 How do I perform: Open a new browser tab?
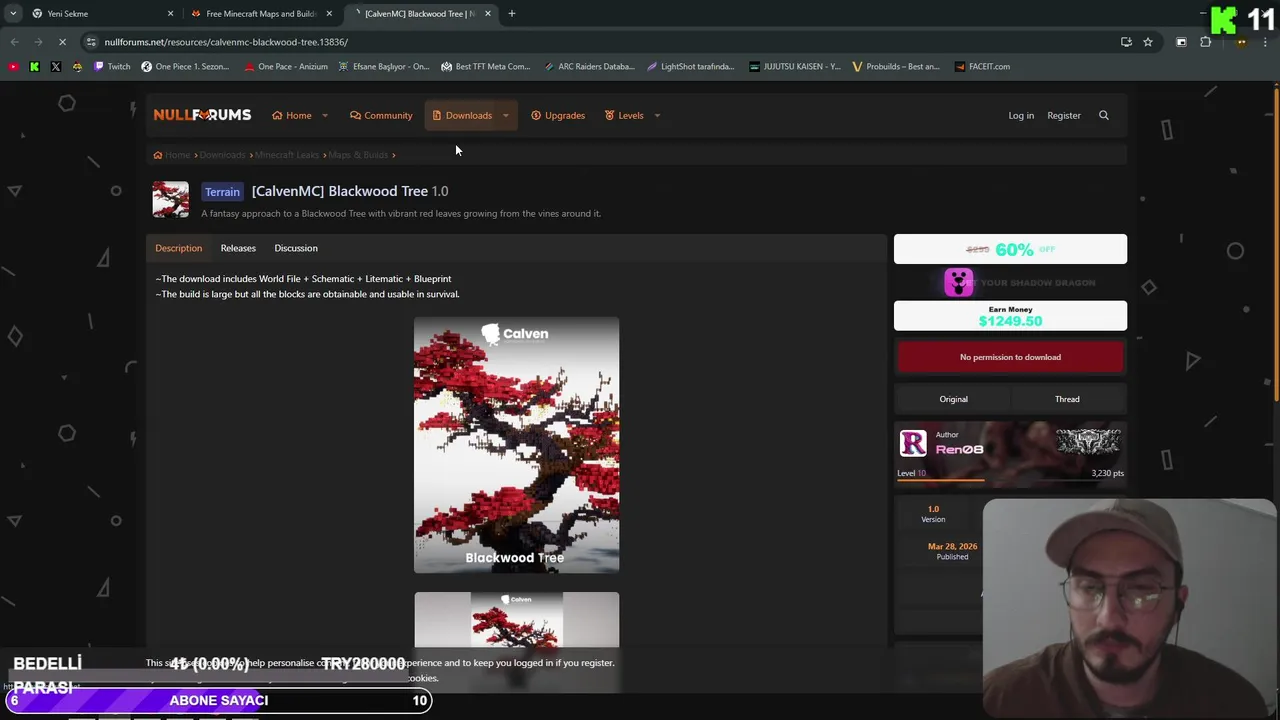512,14
